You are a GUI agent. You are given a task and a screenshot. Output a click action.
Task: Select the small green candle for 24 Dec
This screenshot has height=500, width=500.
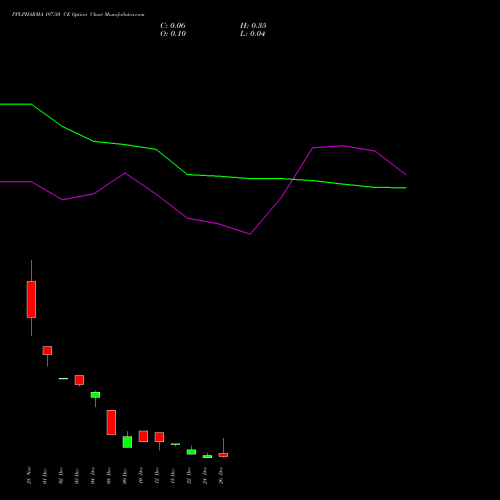coord(207,456)
